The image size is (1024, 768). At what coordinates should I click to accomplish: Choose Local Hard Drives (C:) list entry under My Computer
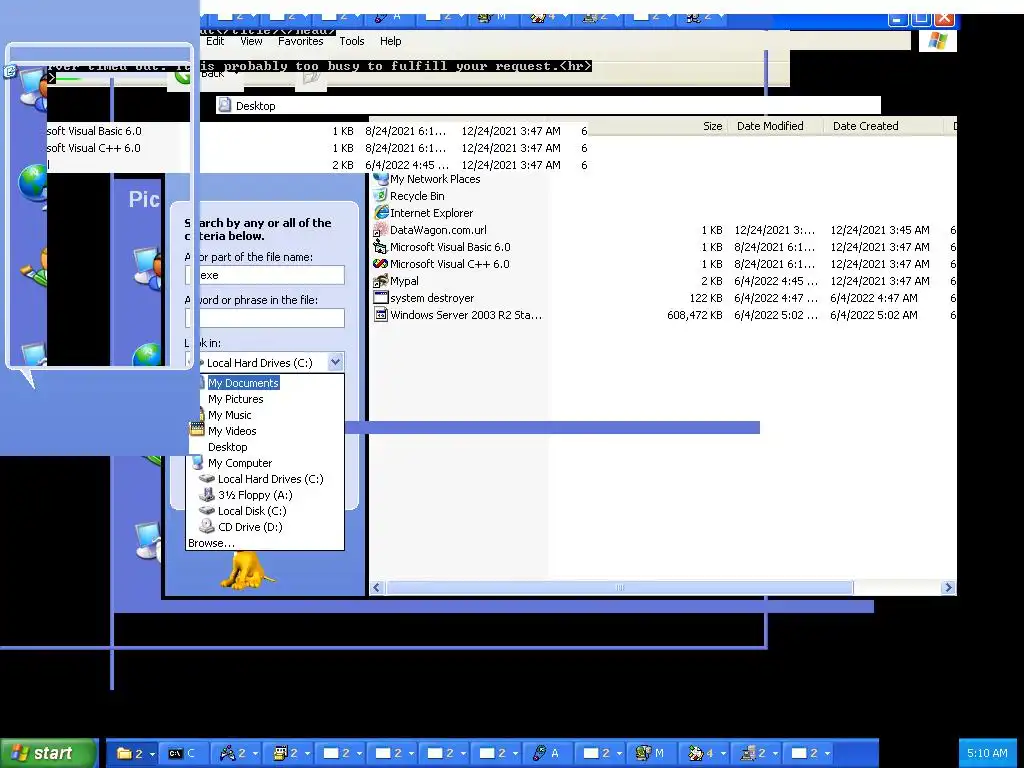coord(270,479)
